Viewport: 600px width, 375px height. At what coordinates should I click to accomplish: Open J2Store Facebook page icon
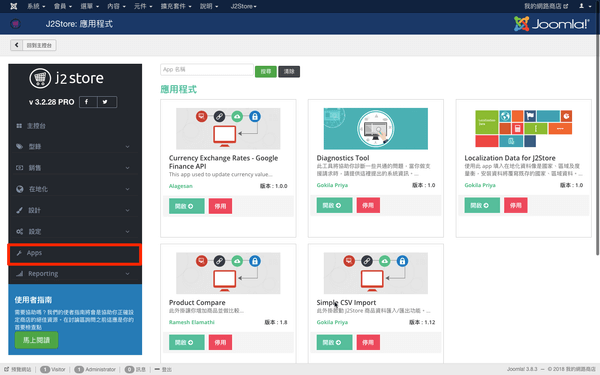click(x=88, y=102)
